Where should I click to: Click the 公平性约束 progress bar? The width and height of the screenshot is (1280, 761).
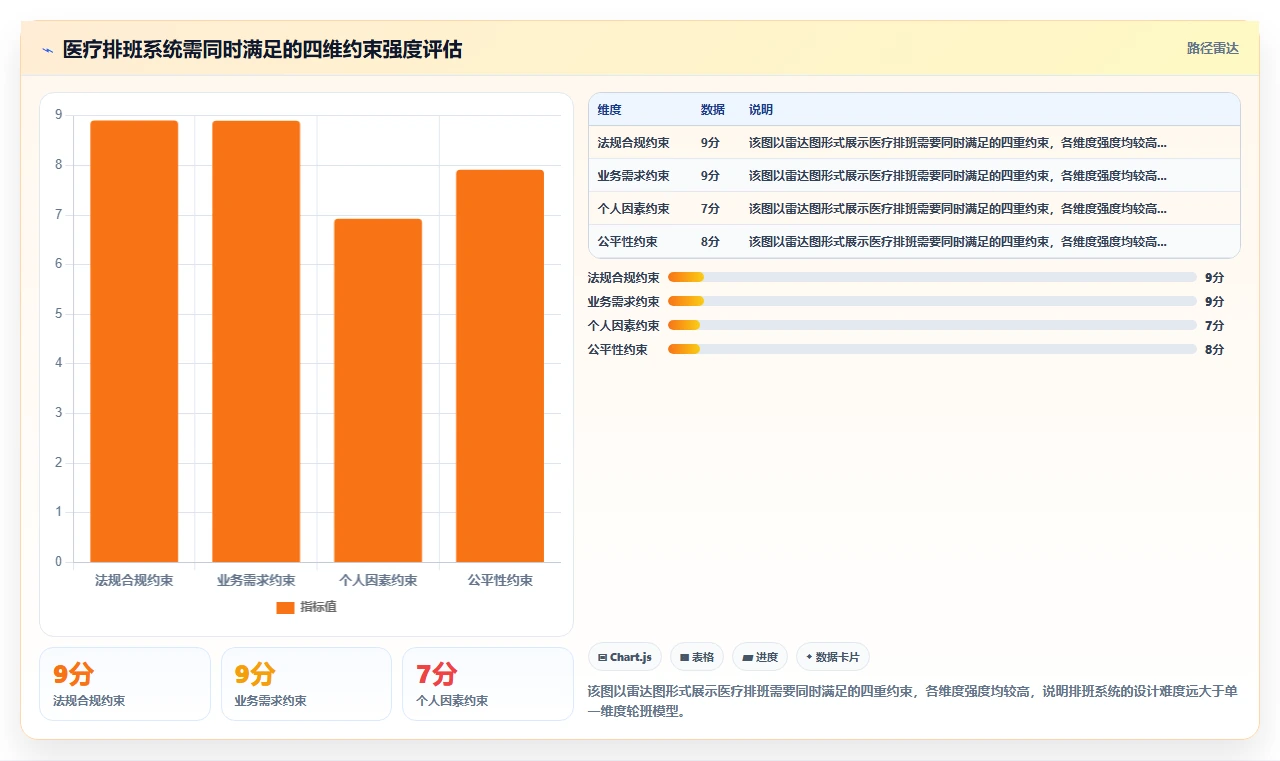pos(932,349)
